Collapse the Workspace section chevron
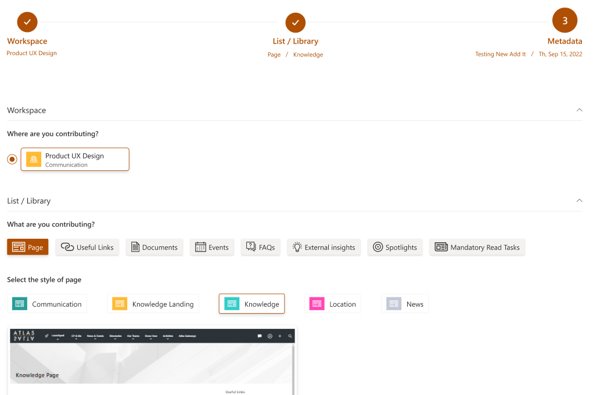This screenshot has width=593, height=395. 579,110
